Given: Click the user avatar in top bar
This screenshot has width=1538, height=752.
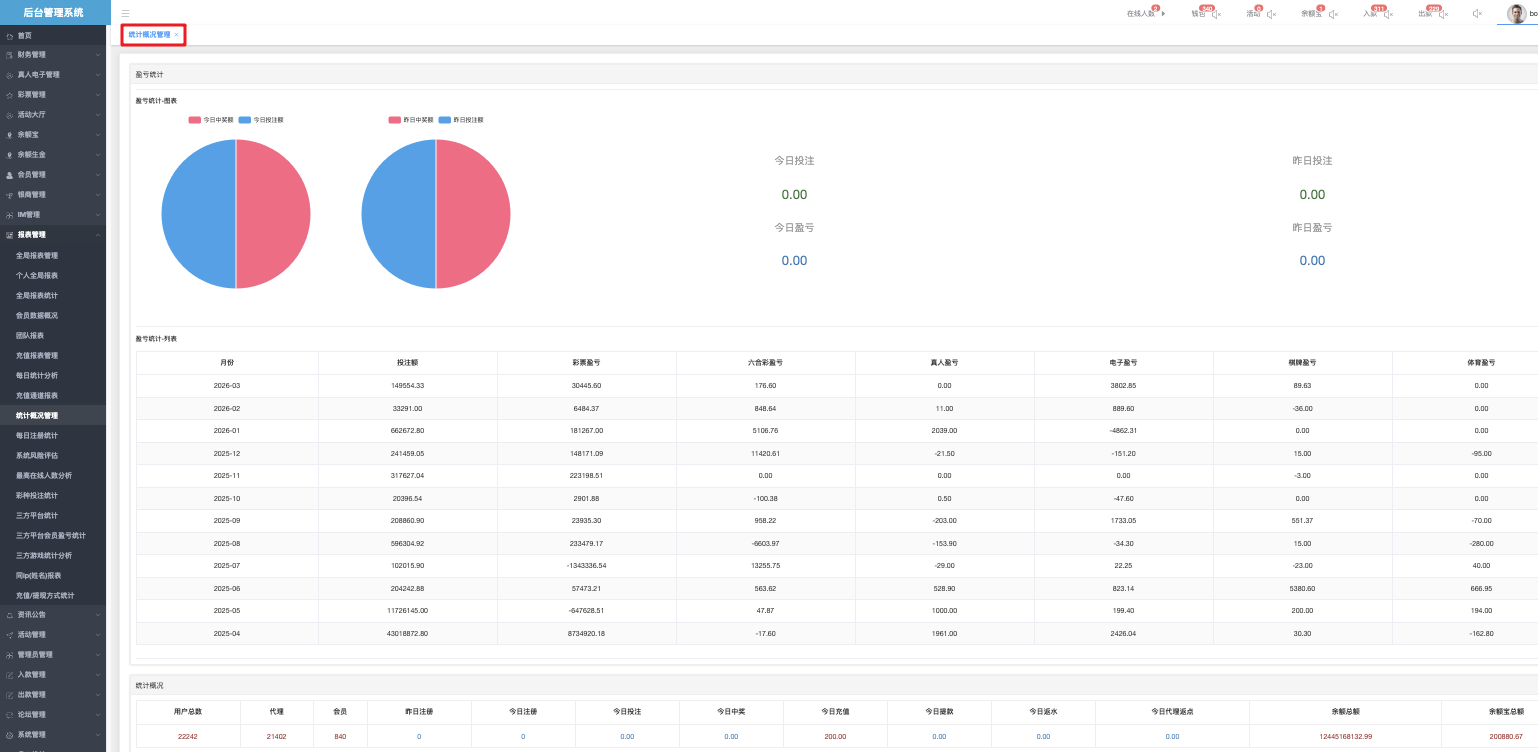Looking at the screenshot, I should pyautogui.click(x=1516, y=13).
